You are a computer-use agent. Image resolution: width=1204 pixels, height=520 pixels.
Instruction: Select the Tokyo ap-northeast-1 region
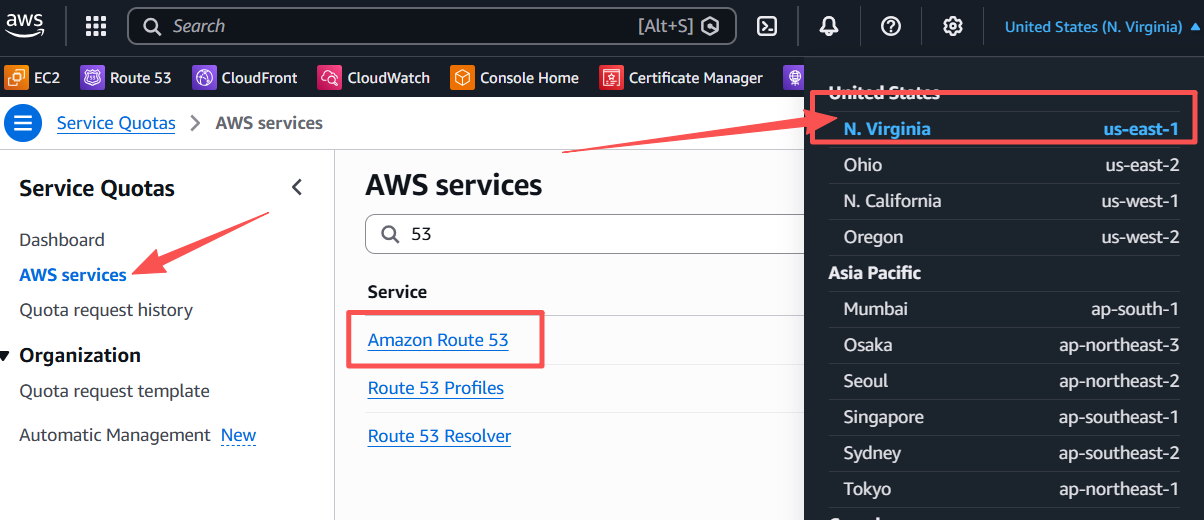point(1010,489)
